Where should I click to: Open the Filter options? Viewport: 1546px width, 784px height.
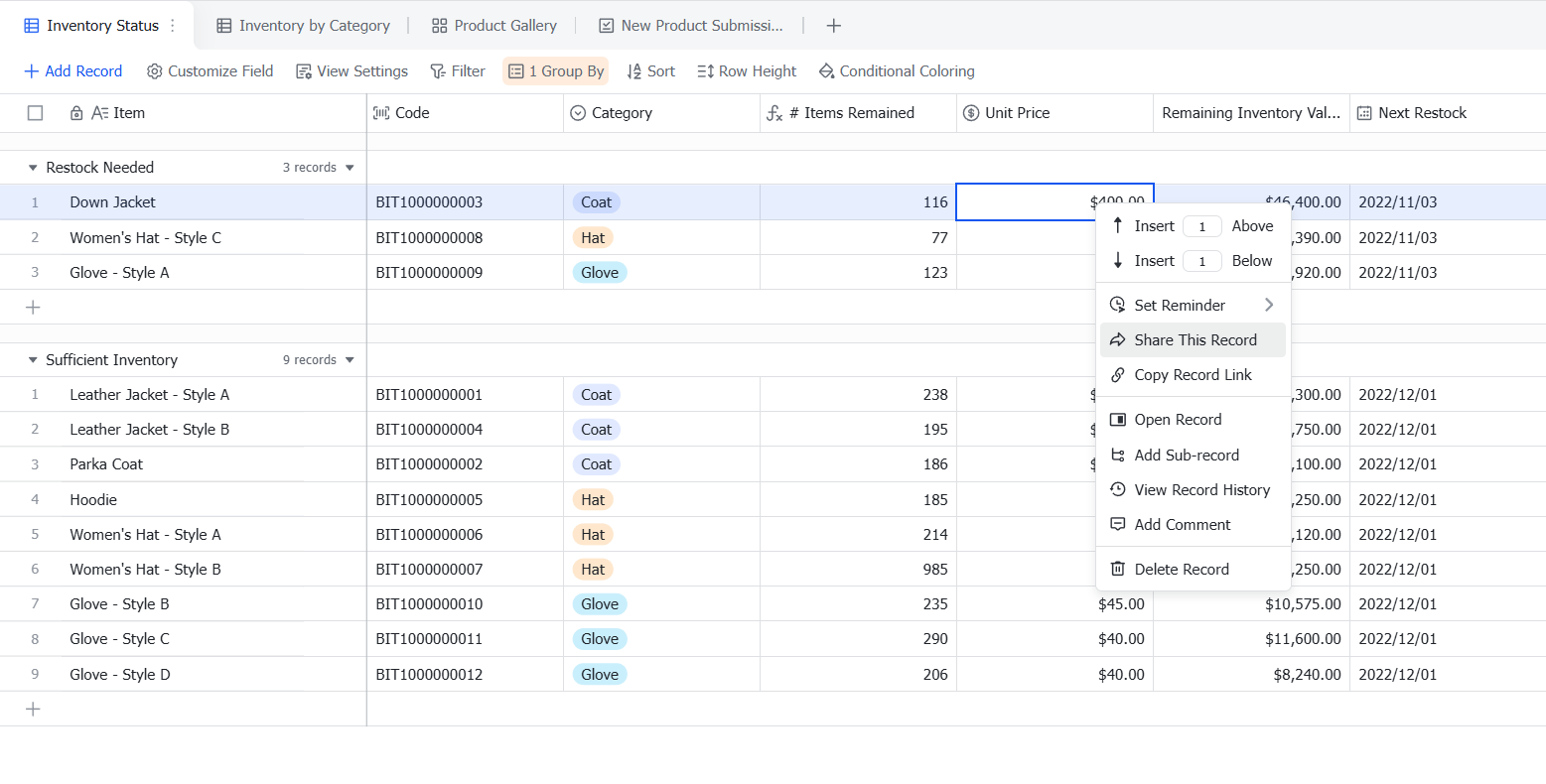pyautogui.click(x=458, y=71)
